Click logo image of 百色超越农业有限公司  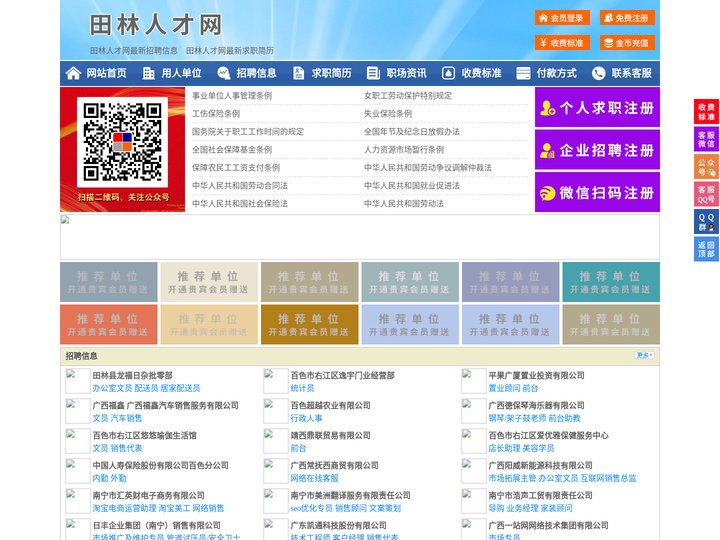pyautogui.click(x=276, y=411)
